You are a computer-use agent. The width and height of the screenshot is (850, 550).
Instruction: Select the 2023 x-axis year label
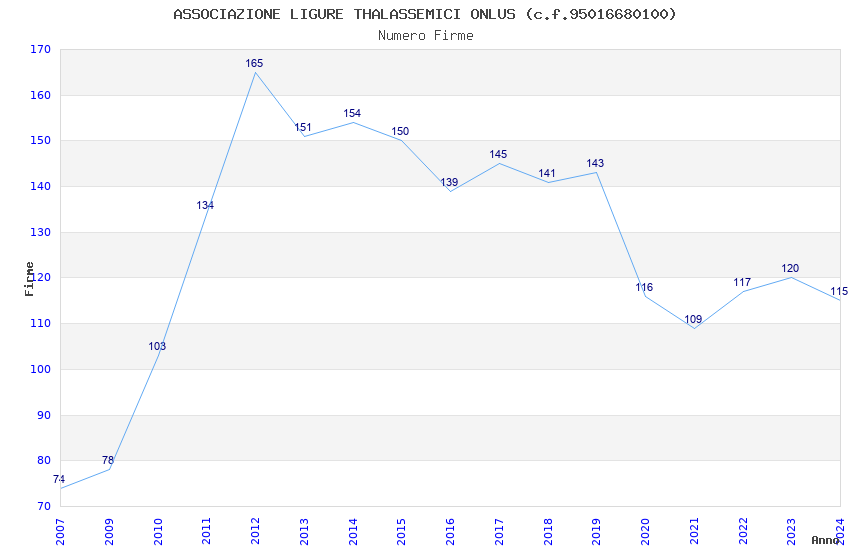point(791,532)
